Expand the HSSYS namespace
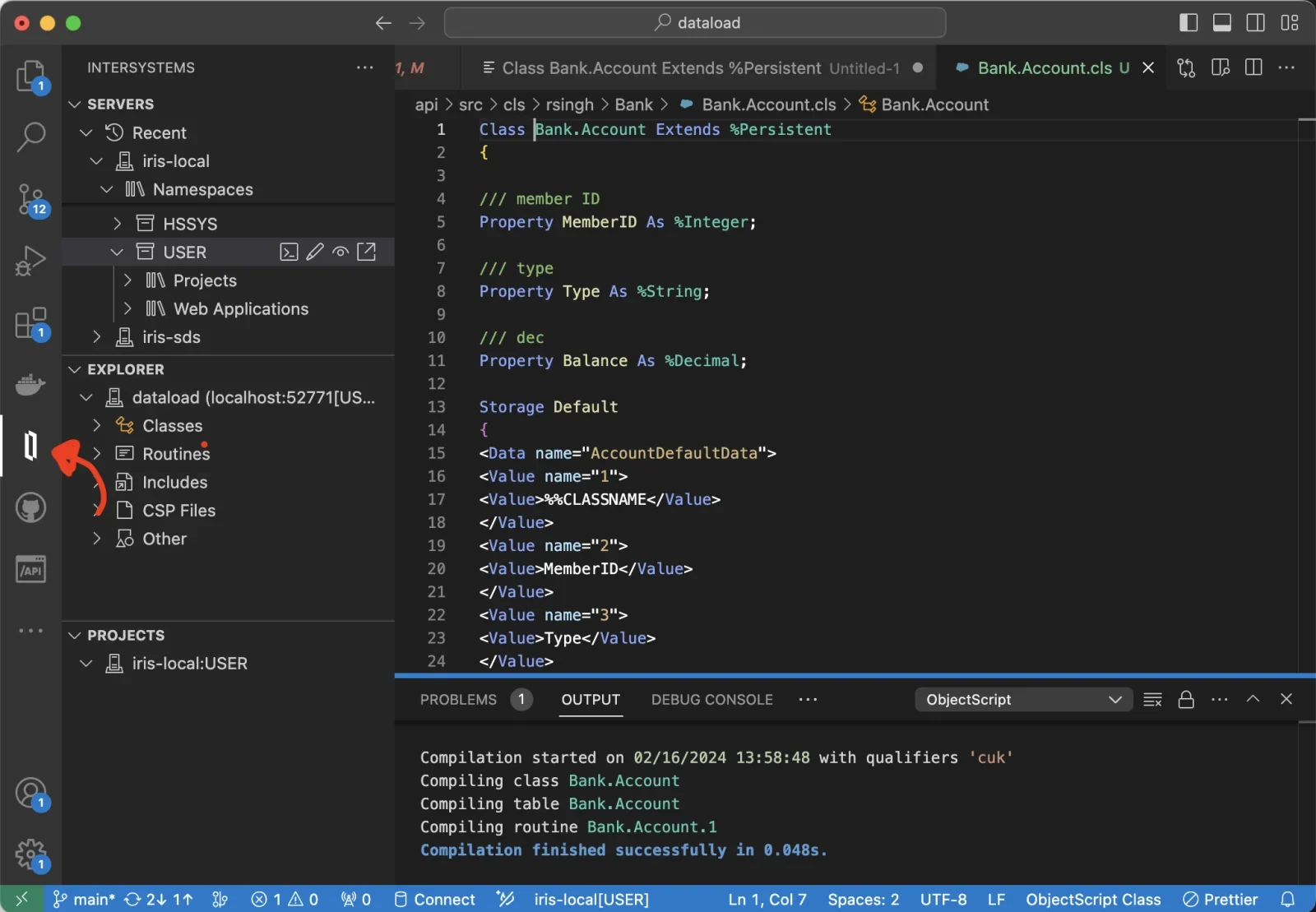1316x912 pixels. (118, 224)
